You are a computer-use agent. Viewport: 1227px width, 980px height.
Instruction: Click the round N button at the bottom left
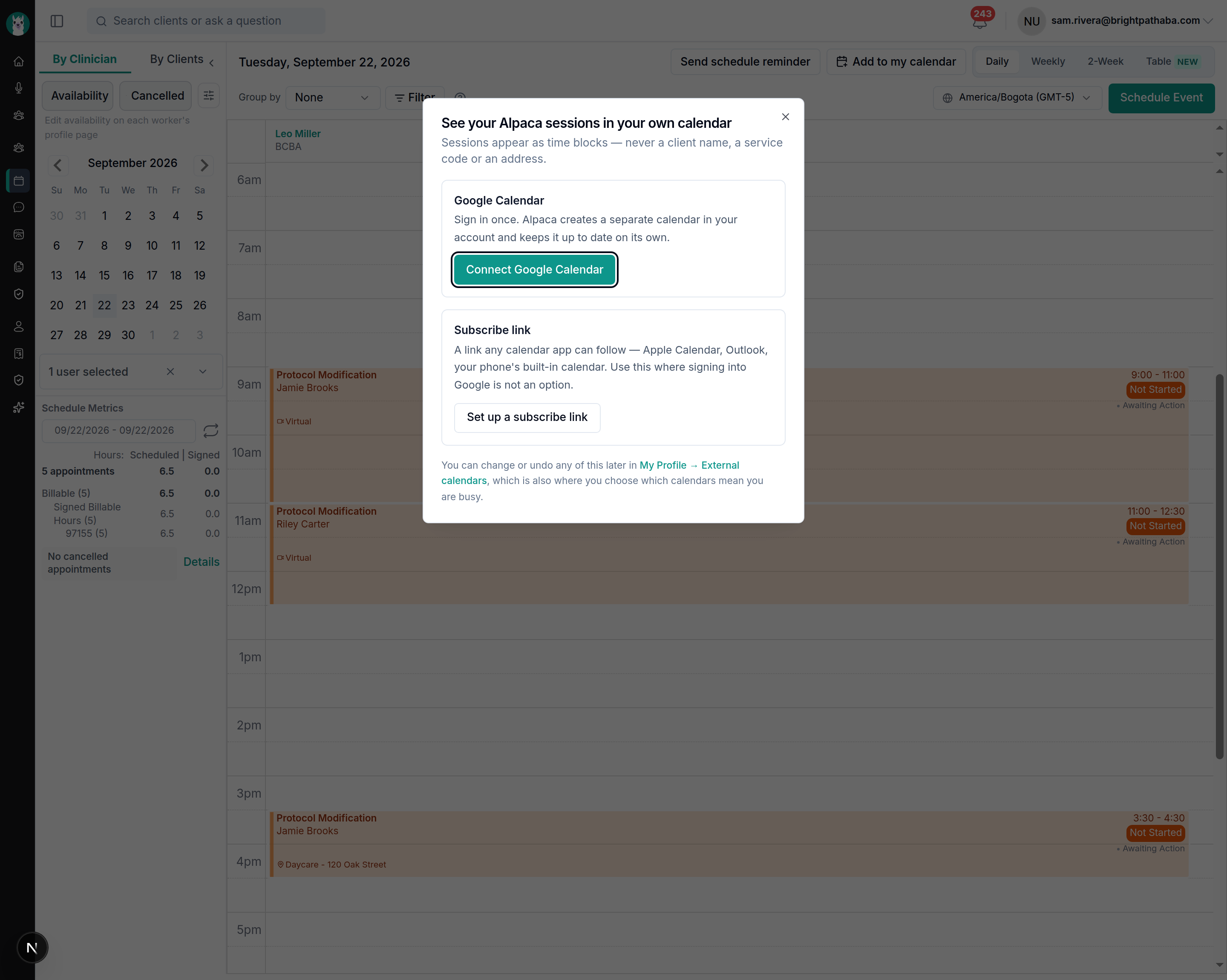tap(32, 948)
